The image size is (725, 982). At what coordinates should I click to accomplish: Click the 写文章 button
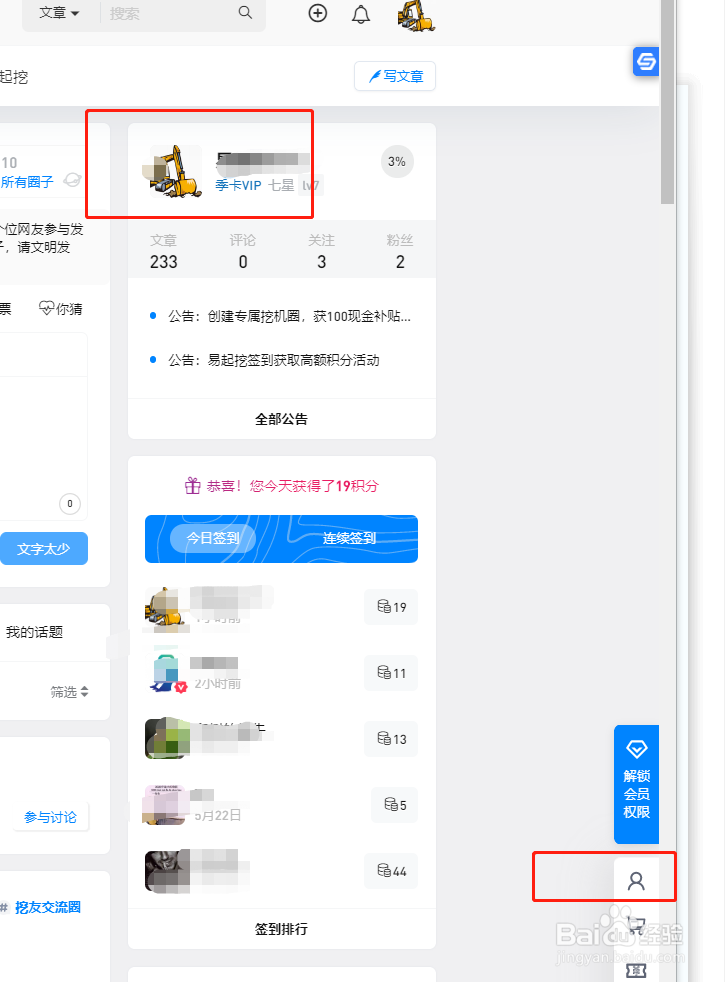pos(395,76)
